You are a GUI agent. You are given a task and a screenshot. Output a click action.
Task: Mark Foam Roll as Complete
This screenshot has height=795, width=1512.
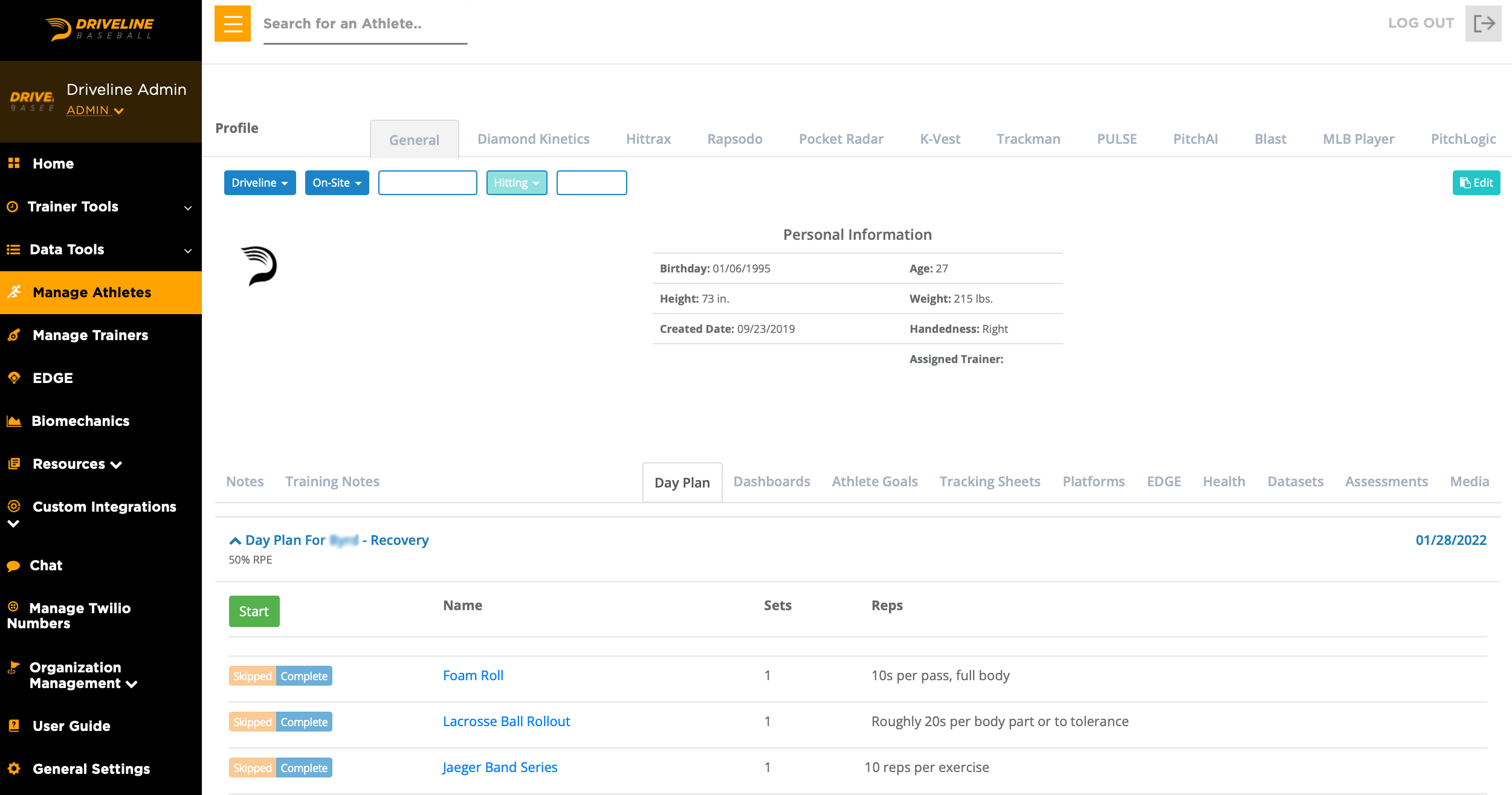pos(304,676)
